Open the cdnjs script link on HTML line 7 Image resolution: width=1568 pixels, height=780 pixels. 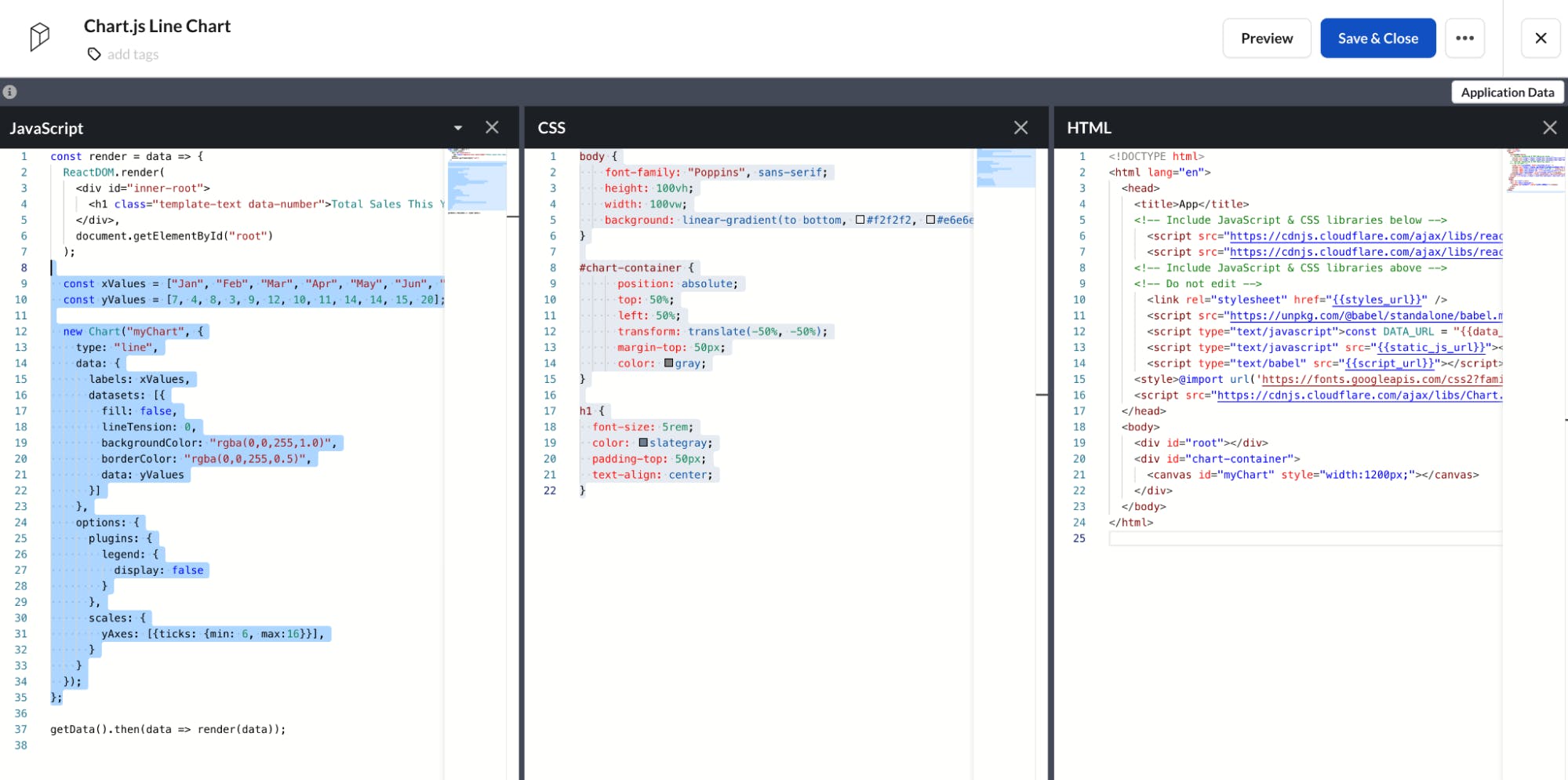pos(1366,252)
